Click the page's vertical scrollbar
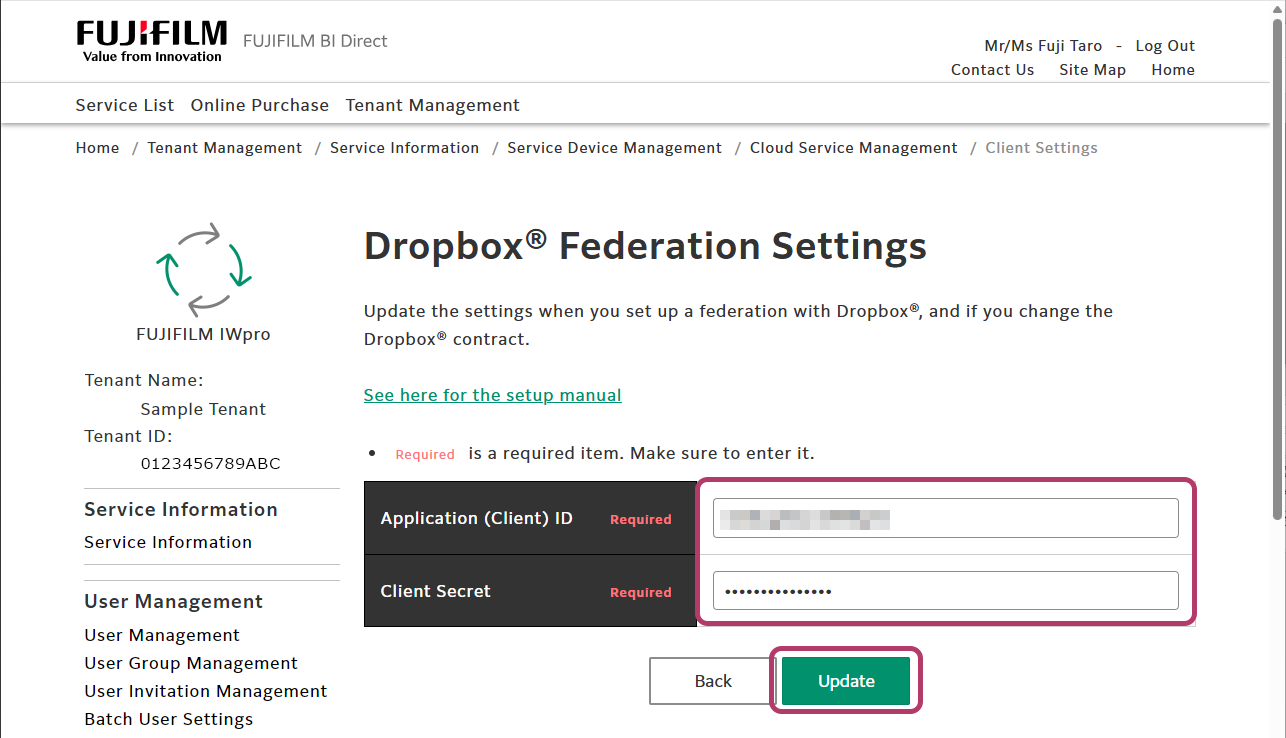 click(1277, 270)
